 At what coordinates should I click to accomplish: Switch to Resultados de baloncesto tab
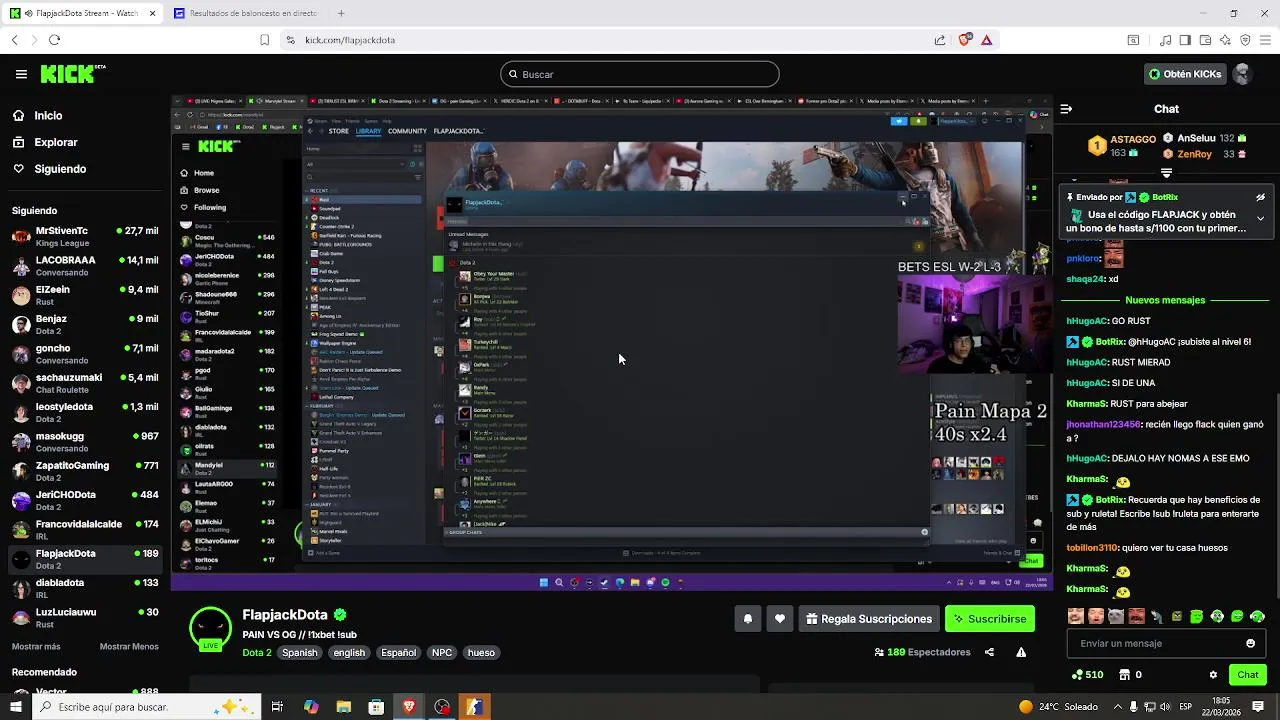click(x=245, y=13)
